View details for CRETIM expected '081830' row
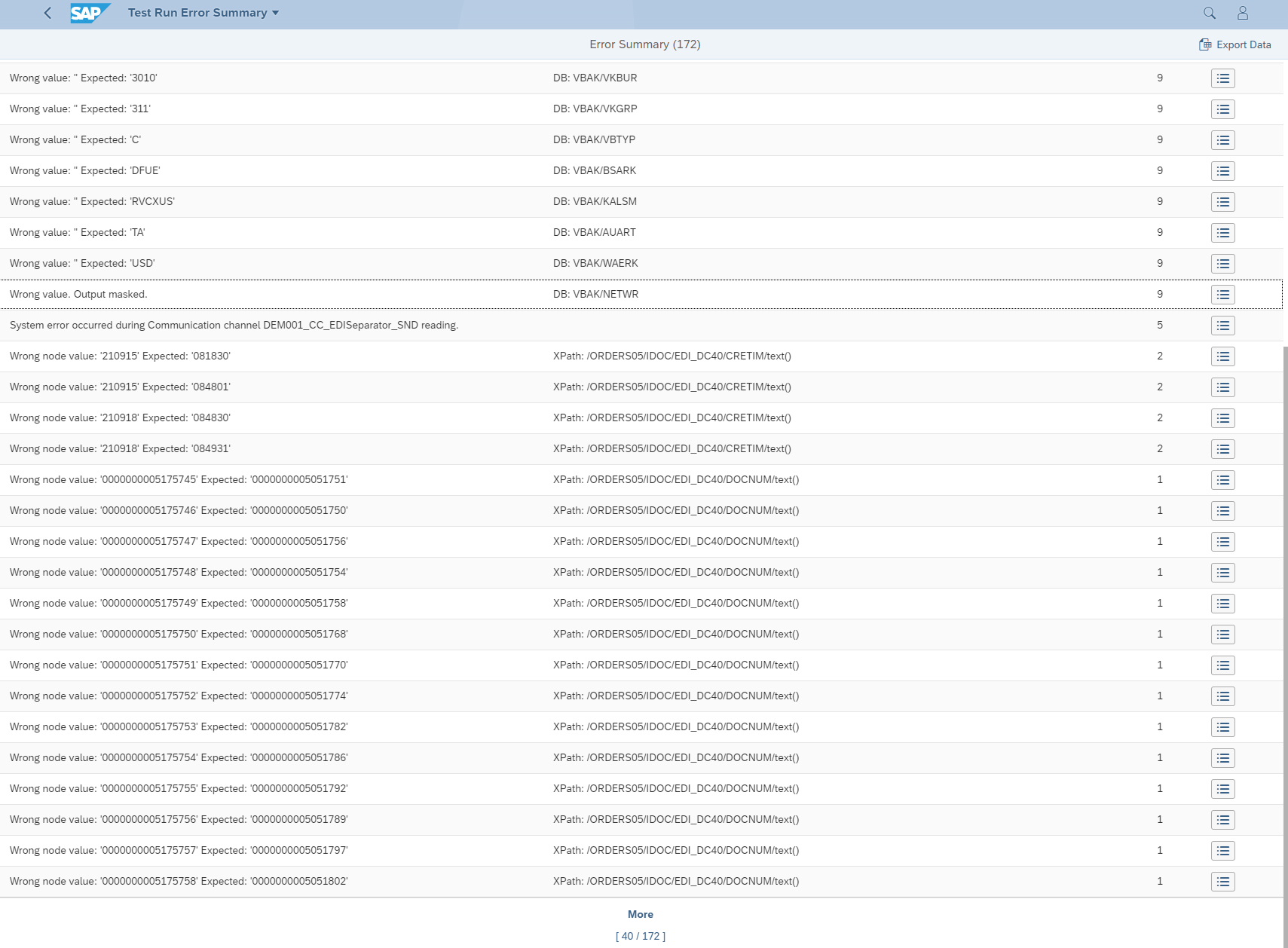 point(1222,356)
